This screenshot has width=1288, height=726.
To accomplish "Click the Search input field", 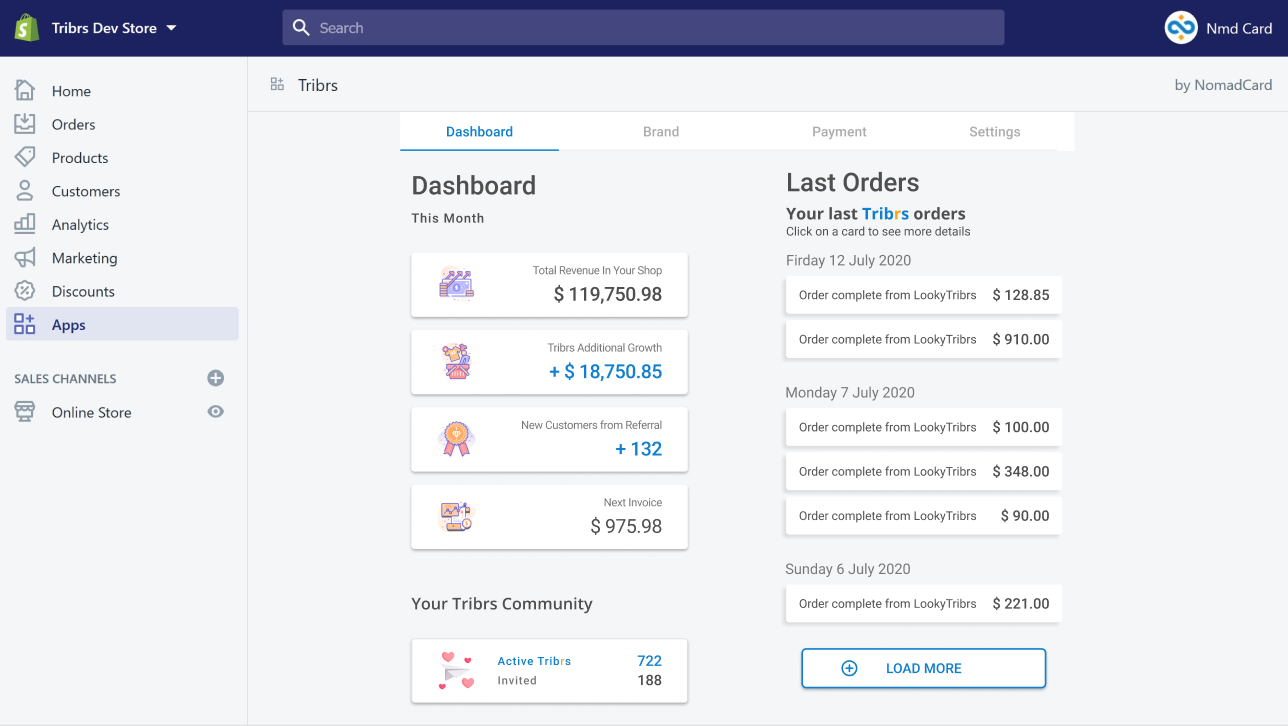I will [x=643, y=28].
